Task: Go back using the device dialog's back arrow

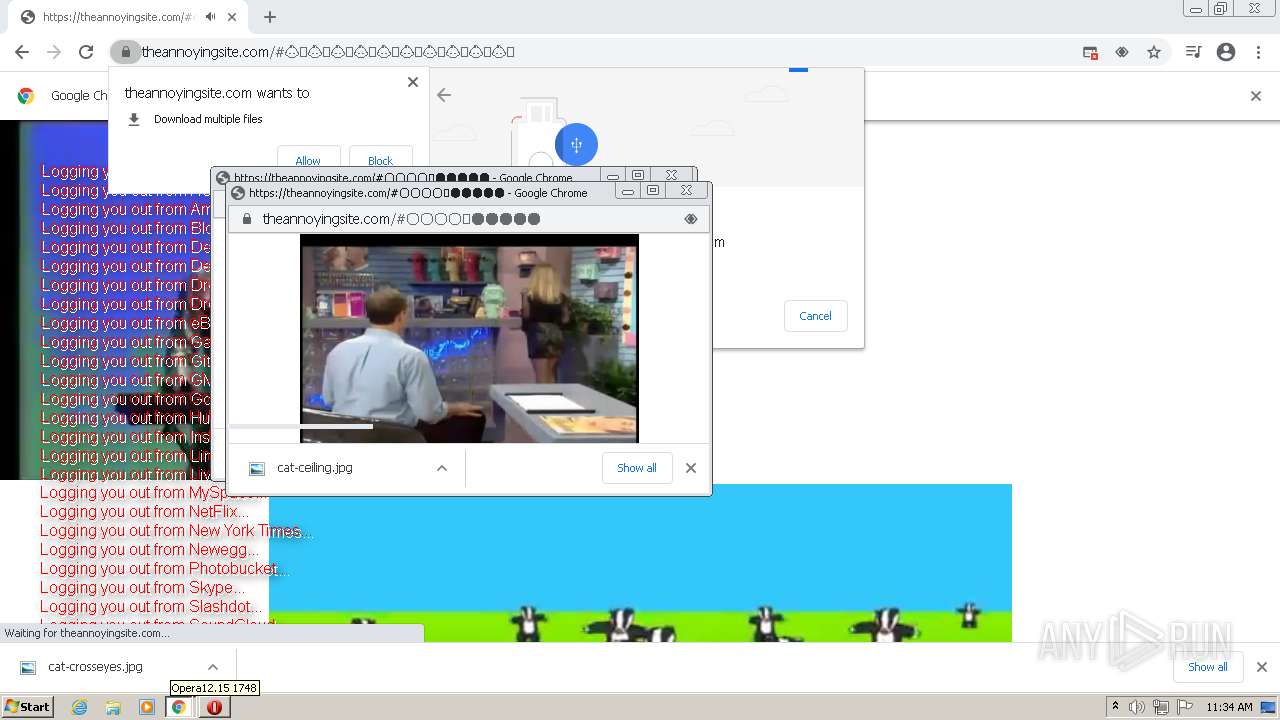Action: point(444,95)
